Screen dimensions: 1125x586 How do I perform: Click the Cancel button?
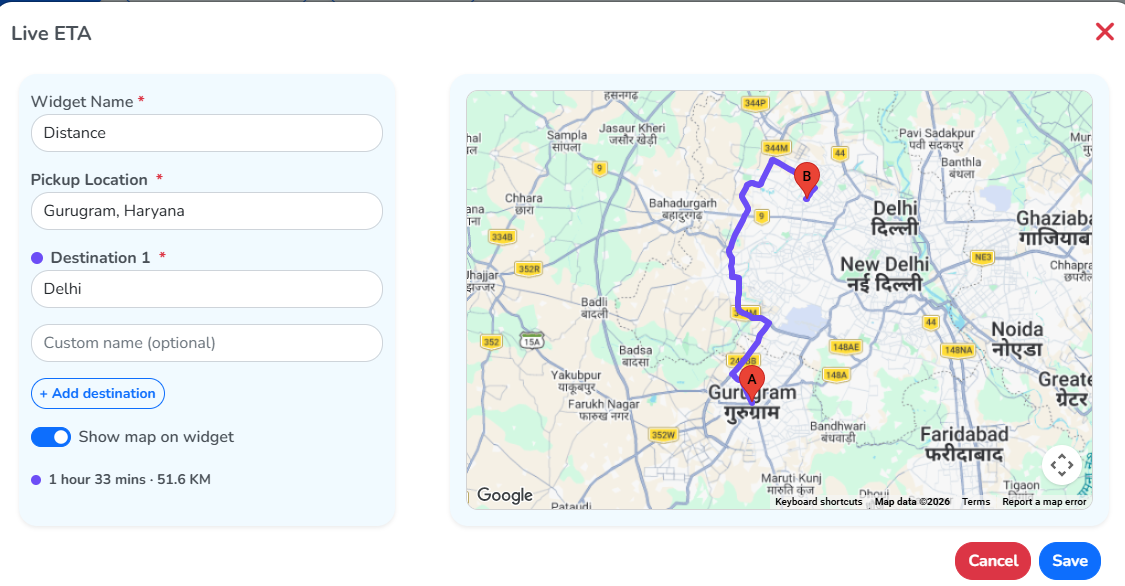[x=993, y=561]
